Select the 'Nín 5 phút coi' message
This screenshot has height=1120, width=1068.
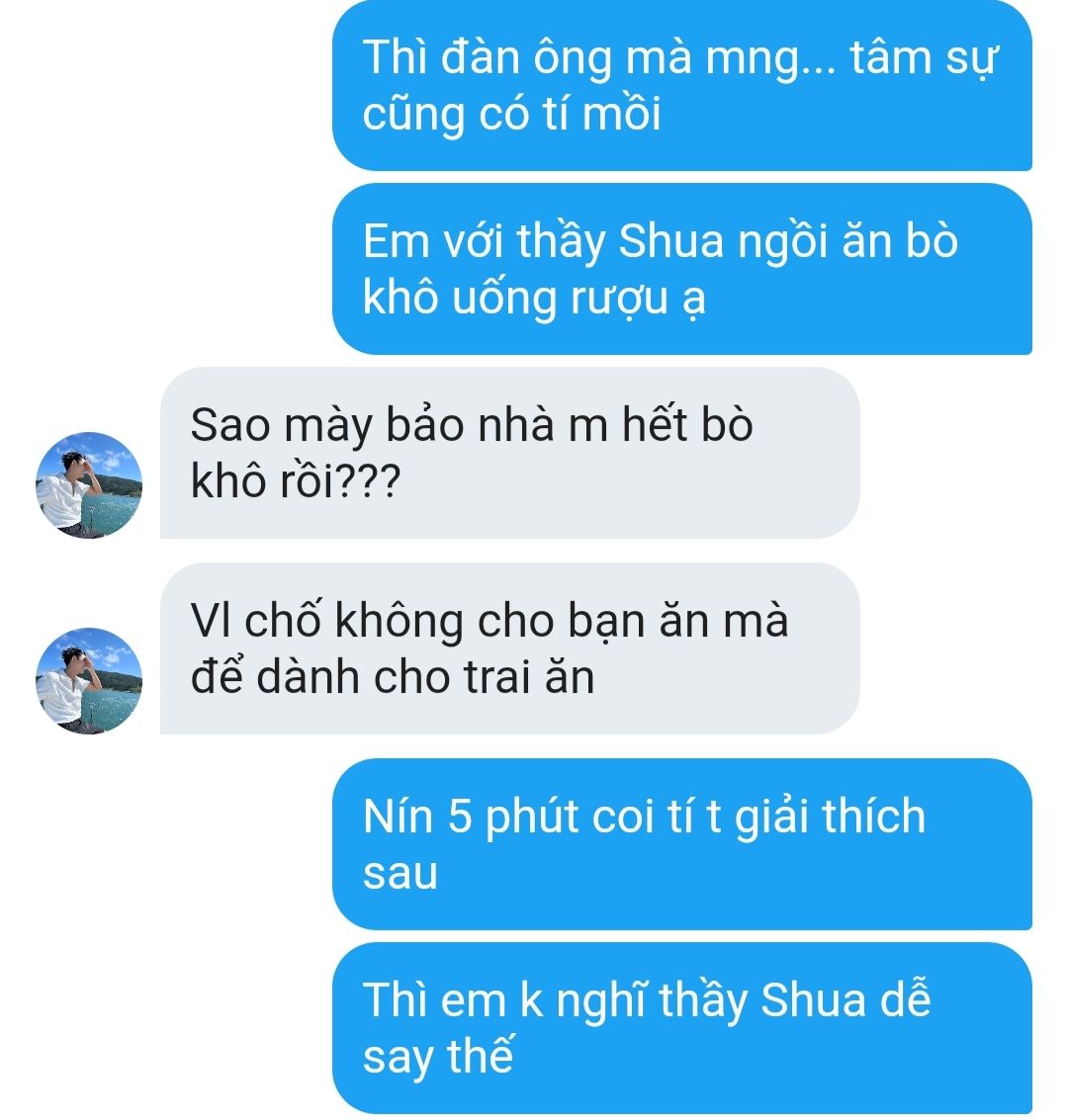click(681, 843)
